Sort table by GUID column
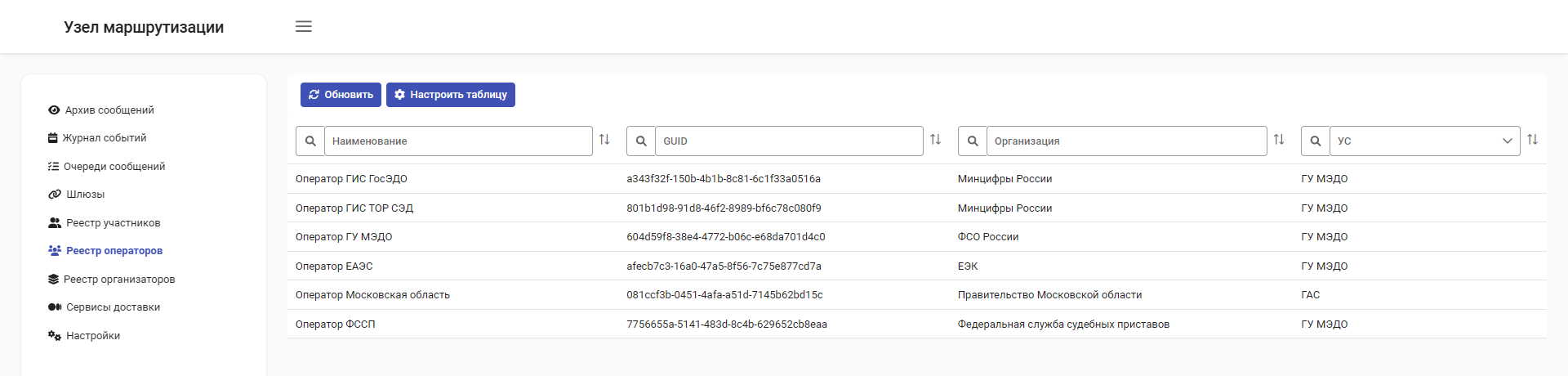This screenshot has width=1568, height=376. (936, 140)
